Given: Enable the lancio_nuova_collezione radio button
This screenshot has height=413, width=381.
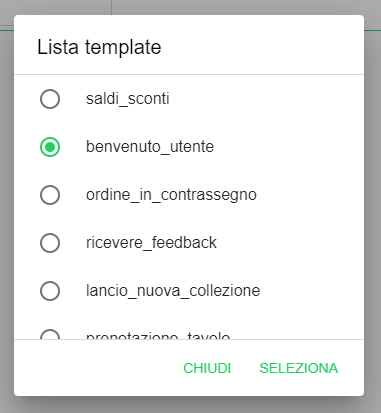Looking at the screenshot, I should pos(50,291).
